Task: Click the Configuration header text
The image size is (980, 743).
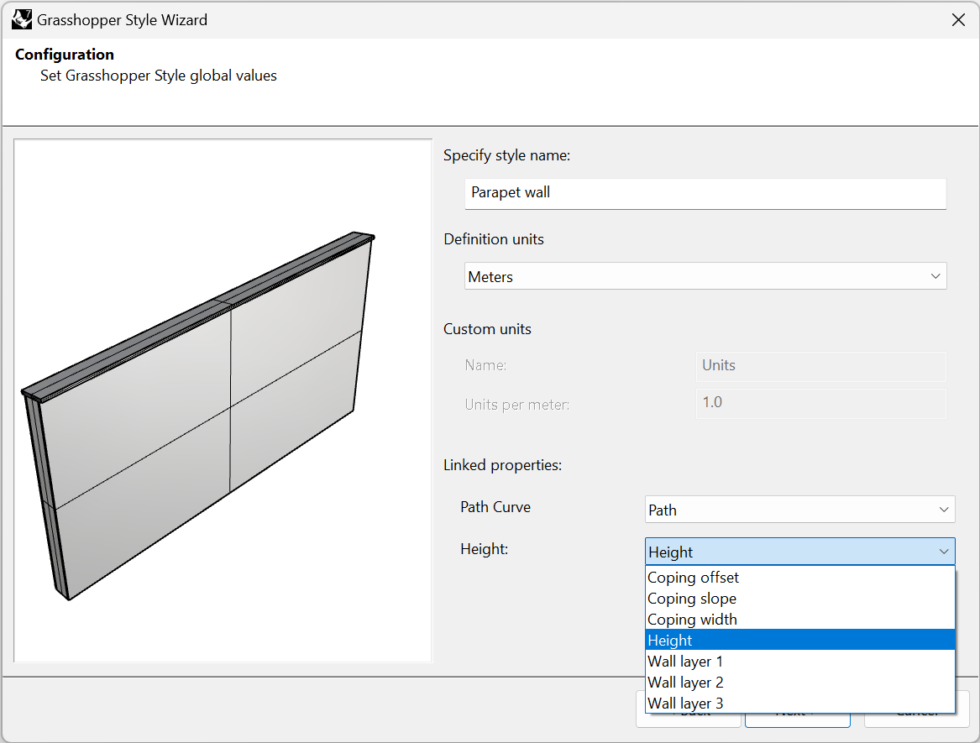Action: (64, 54)
